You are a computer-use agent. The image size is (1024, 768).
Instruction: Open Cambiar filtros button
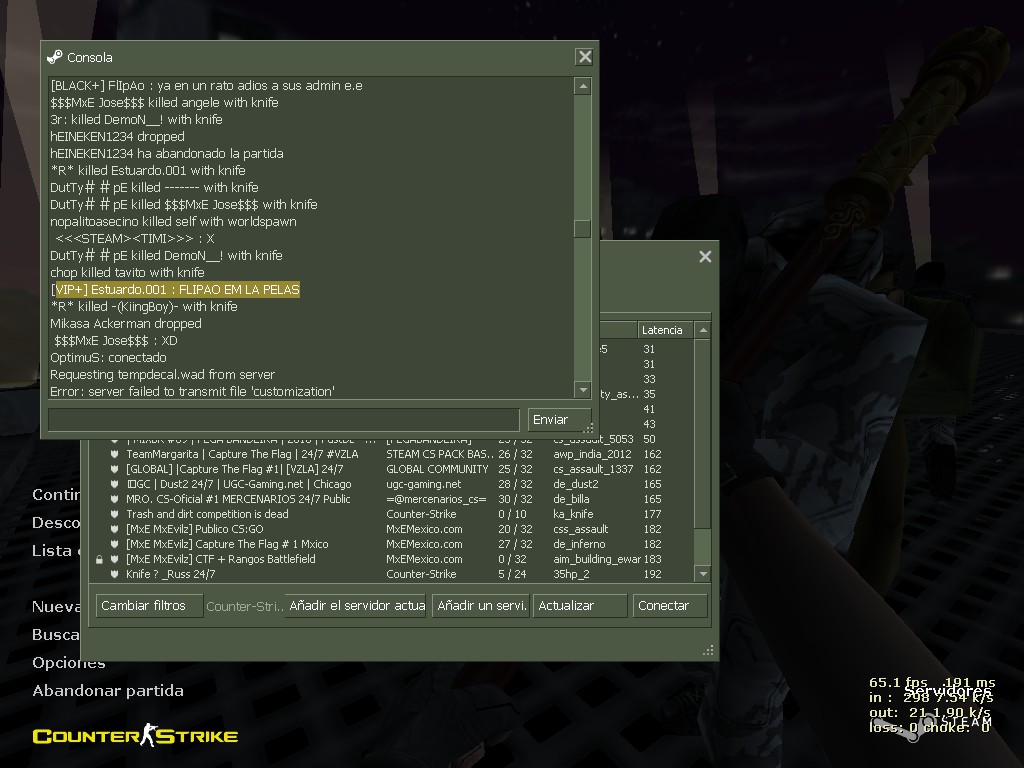tap(149, 605)
